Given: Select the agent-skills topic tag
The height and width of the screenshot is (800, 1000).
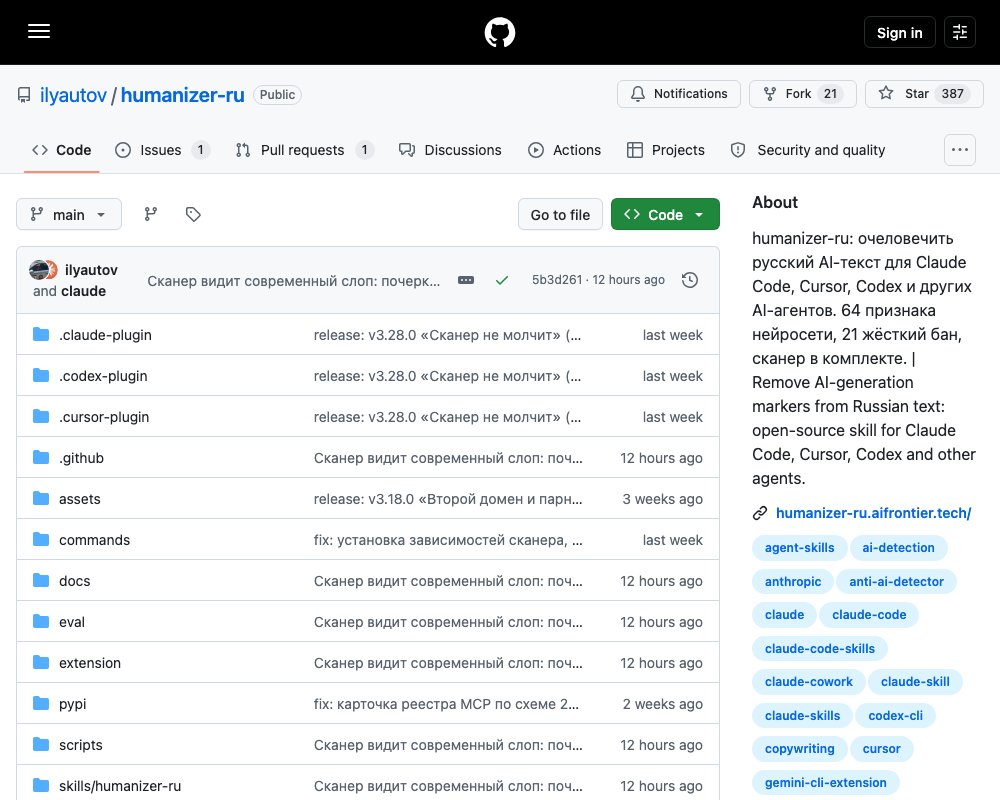Looking at the screenshot, I should point(799,547).
